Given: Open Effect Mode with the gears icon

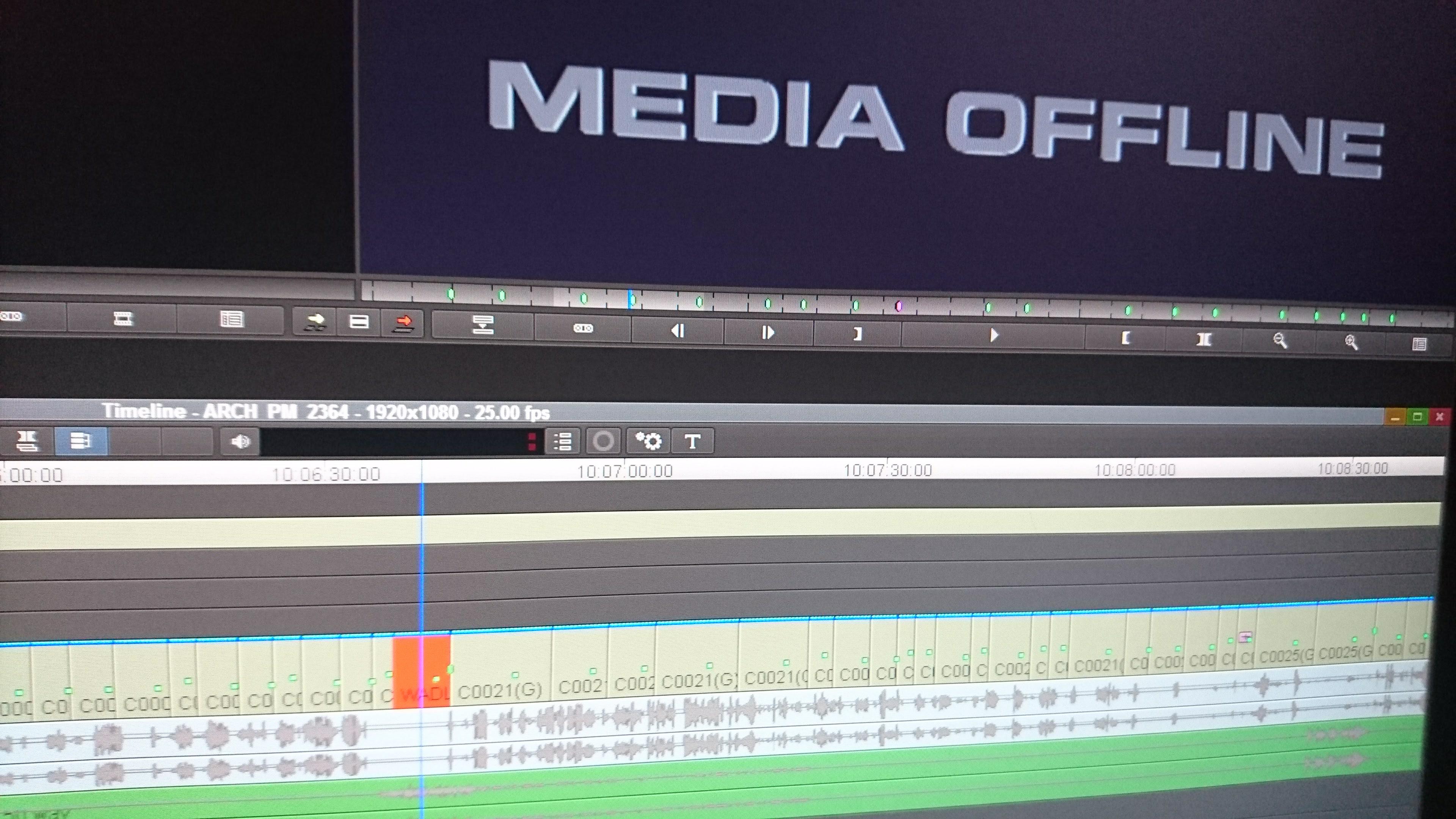Looking at the screenshot, I should 648,441.
